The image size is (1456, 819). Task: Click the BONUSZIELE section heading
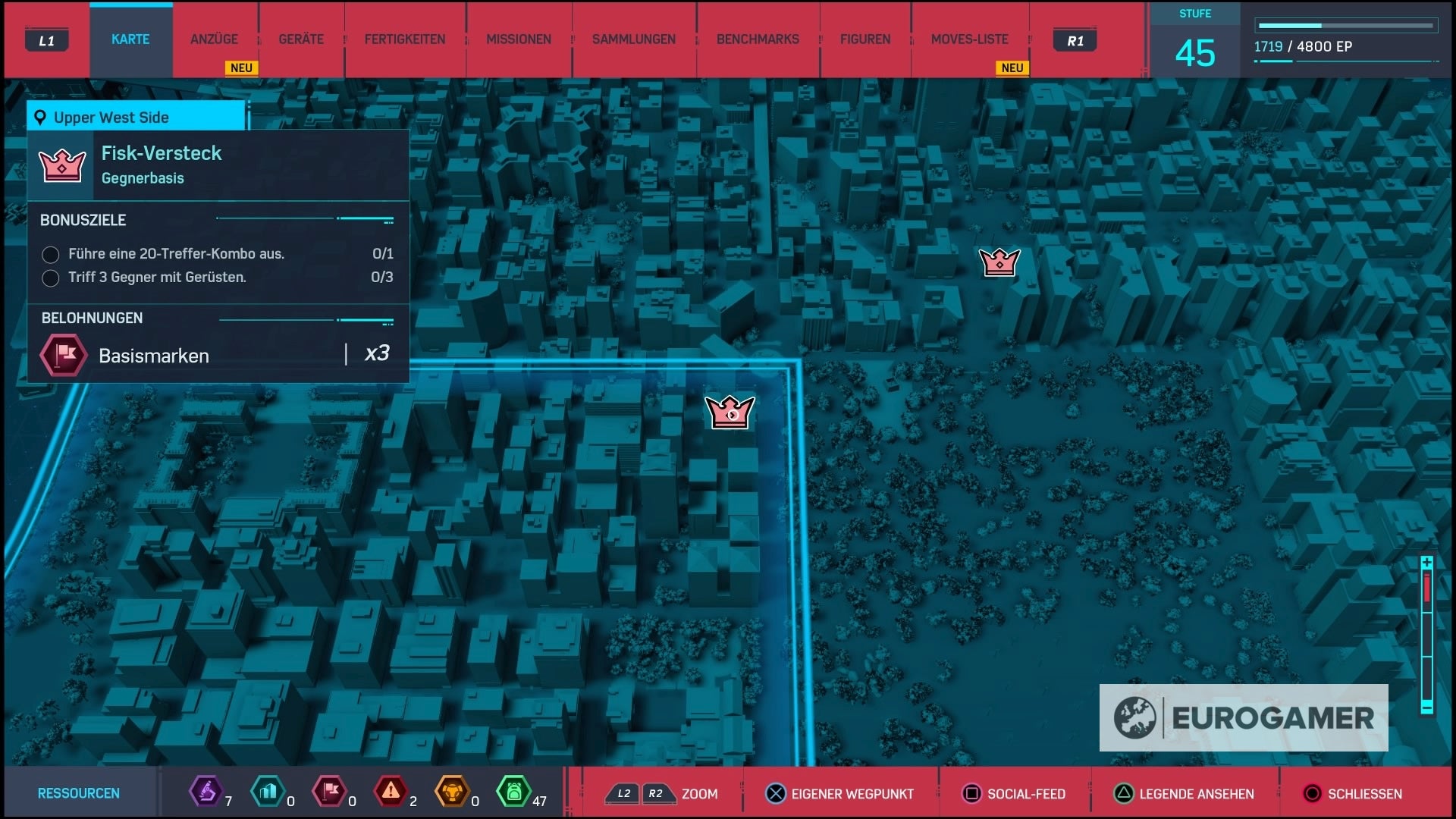(83, 220)
